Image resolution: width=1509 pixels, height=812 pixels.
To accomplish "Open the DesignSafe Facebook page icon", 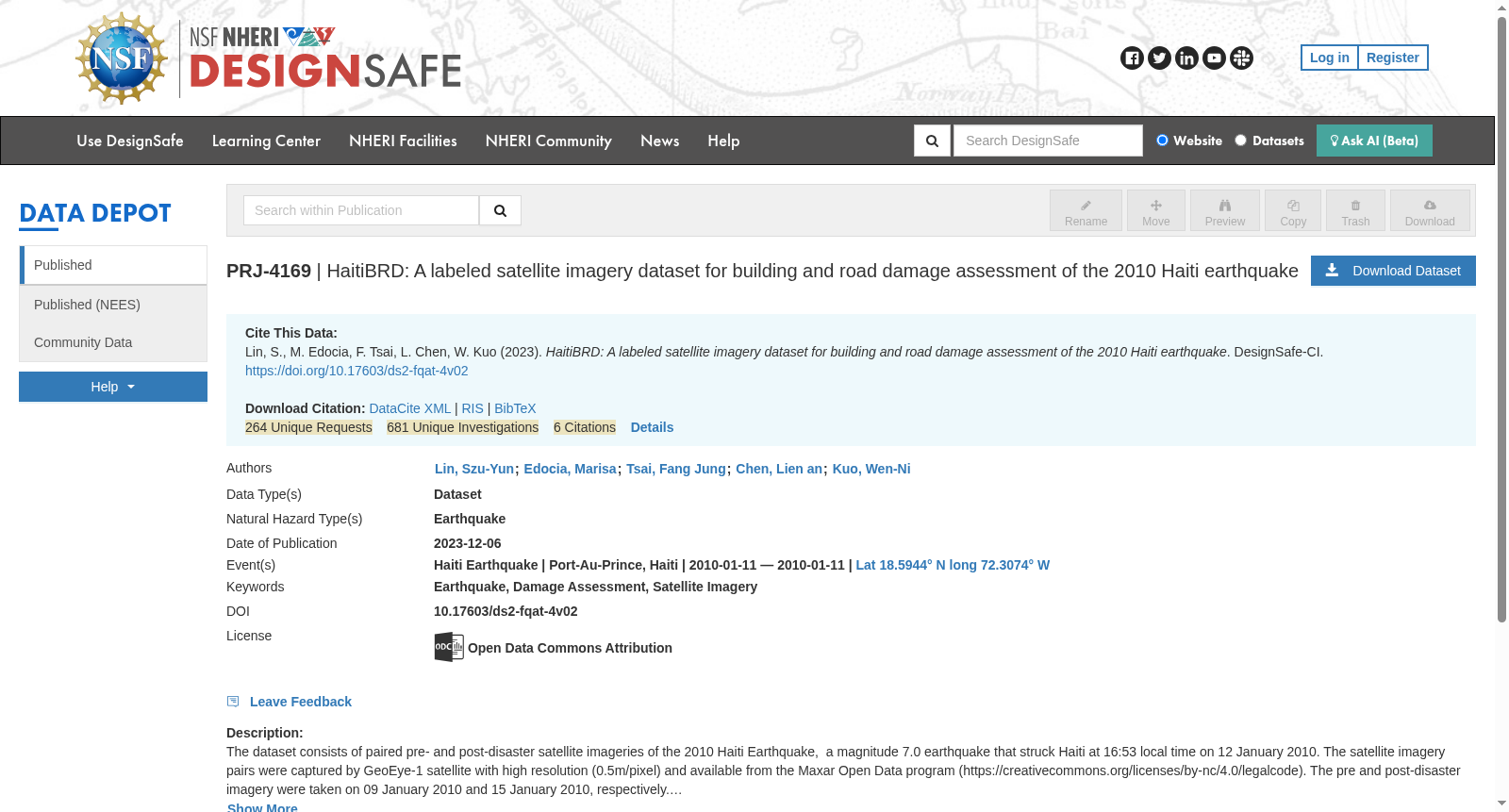I will tap(1132, 58).
